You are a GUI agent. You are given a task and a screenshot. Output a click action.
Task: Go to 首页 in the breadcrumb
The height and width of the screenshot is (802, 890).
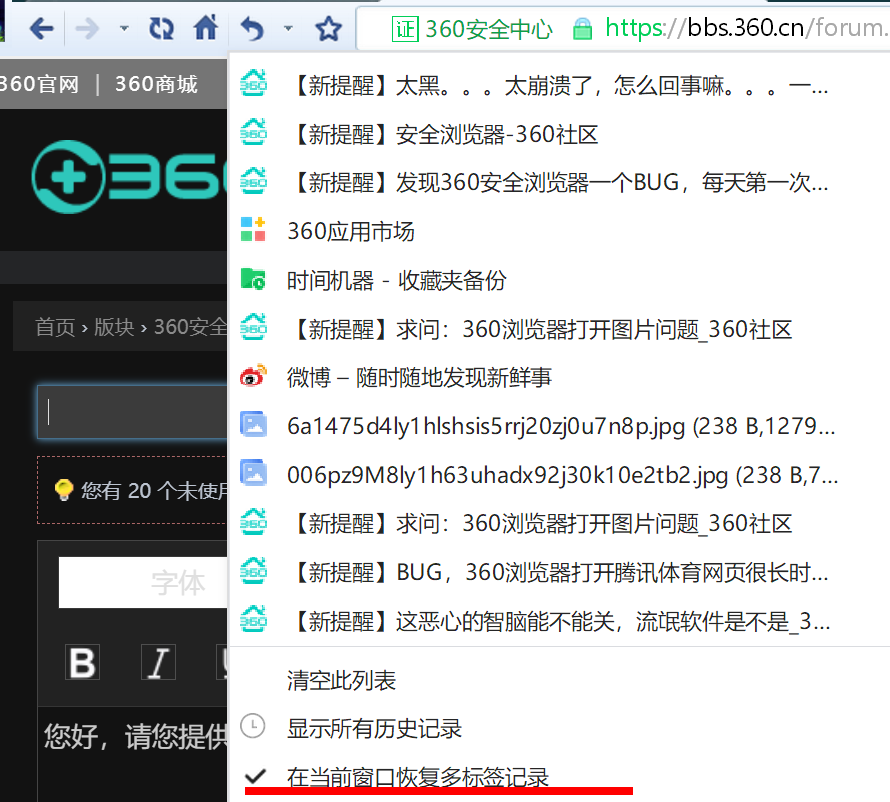pyautogui.click(x=55, y=327)
